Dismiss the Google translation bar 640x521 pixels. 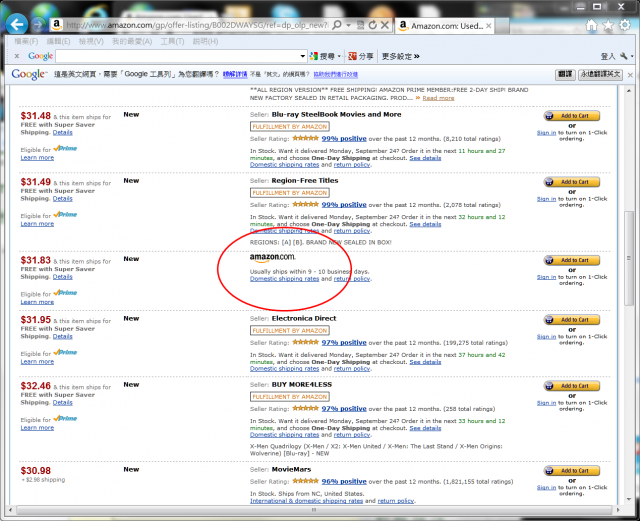[630, 75]
